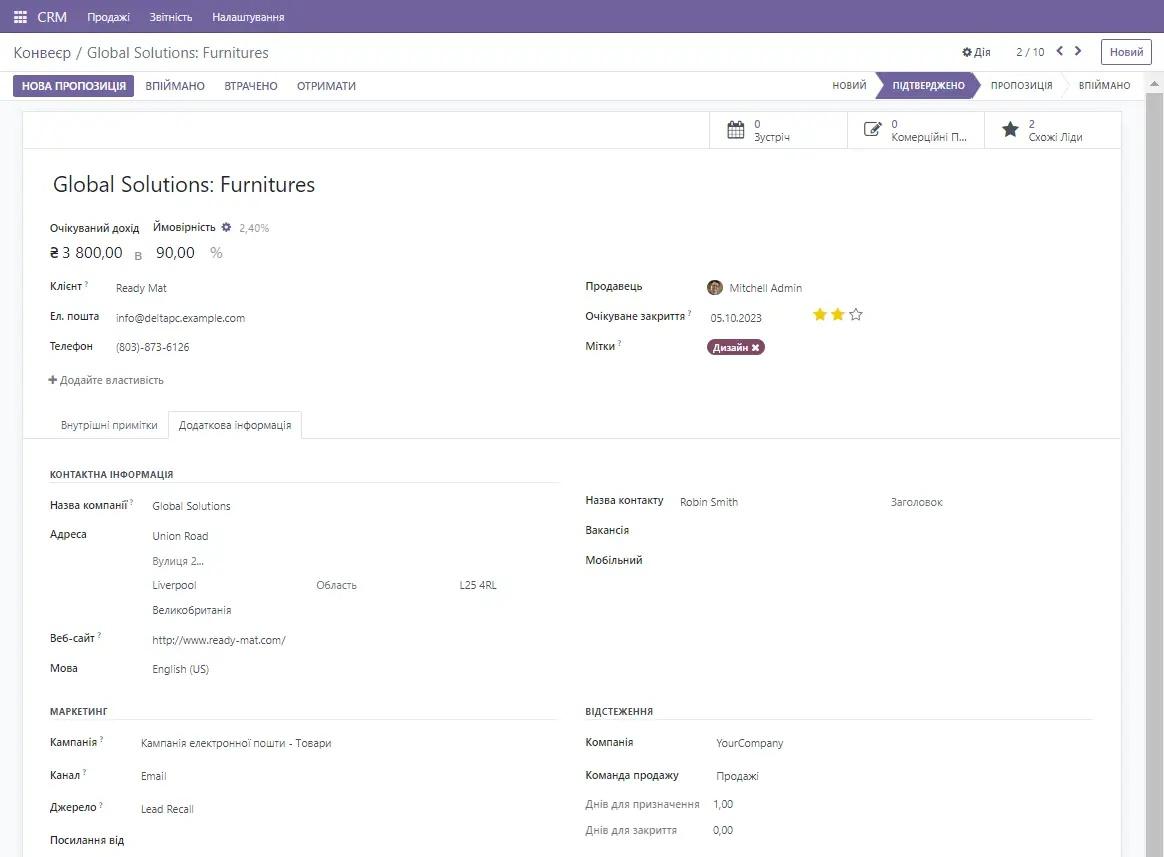Remove the Дизайн tag via its X
Viewport: 1164px width, 857px height.
click(x=757, y=347)
